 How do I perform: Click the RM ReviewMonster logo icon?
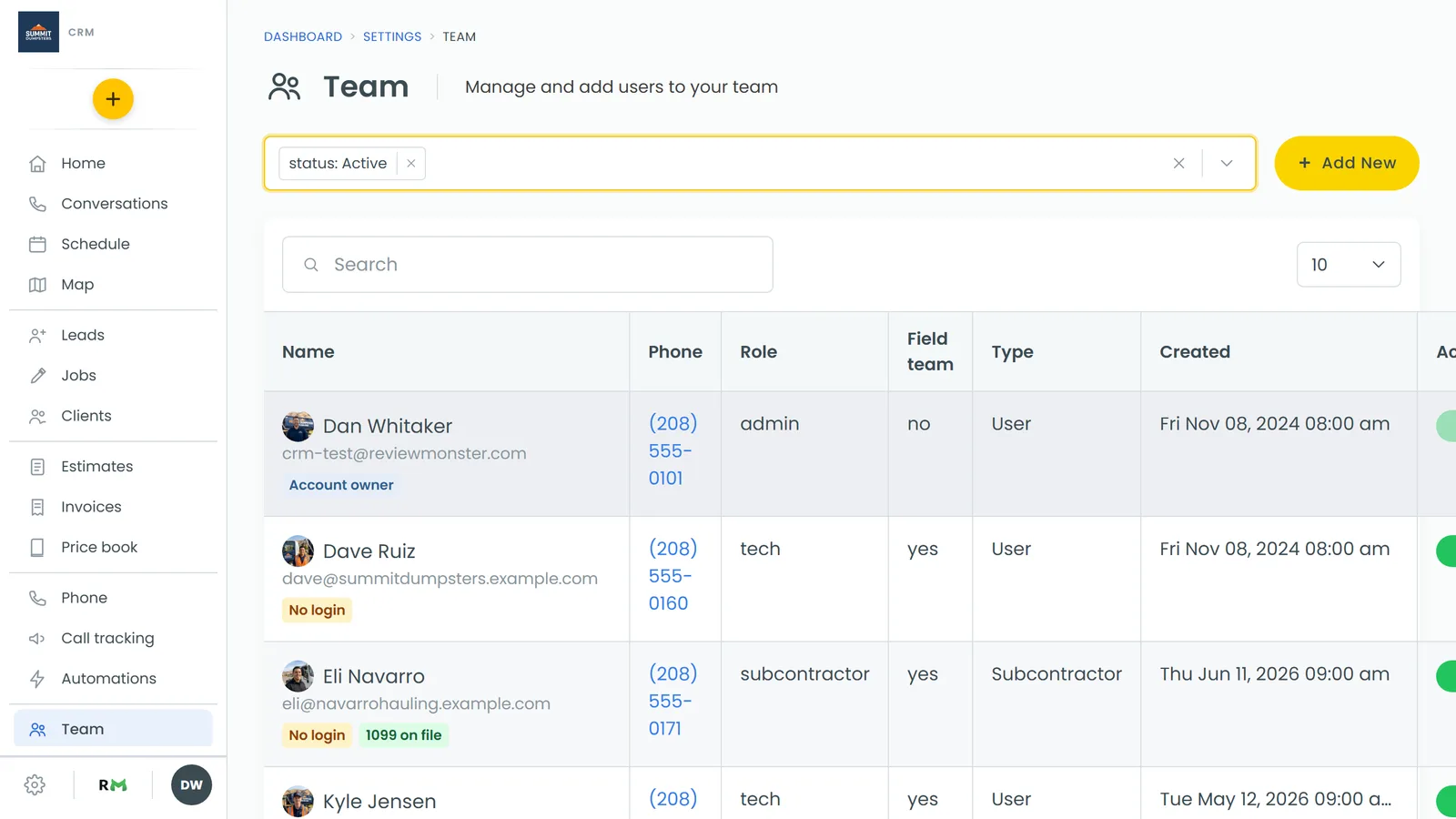point(113,785)
